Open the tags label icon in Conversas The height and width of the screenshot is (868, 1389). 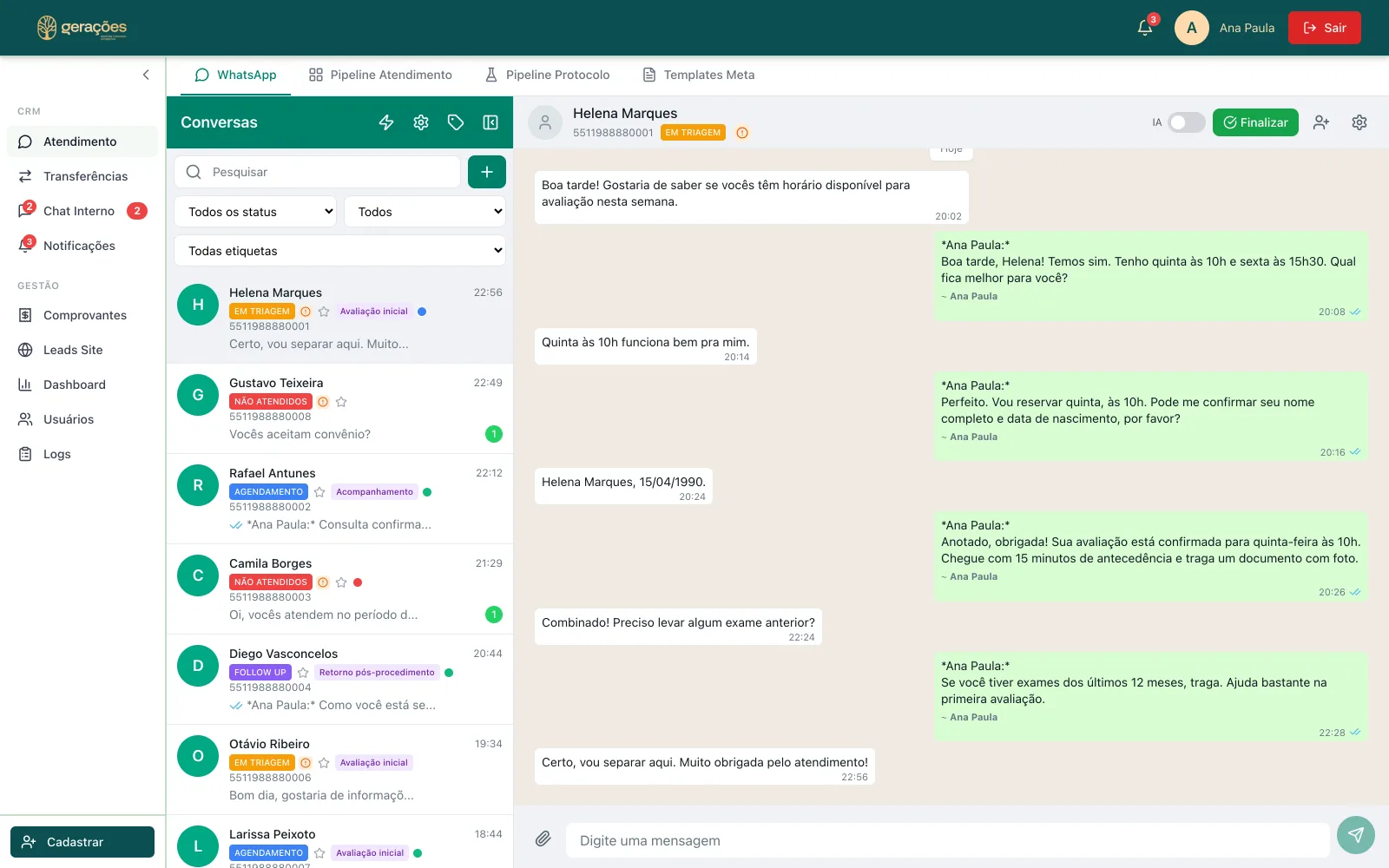click(x=456, y=122)
